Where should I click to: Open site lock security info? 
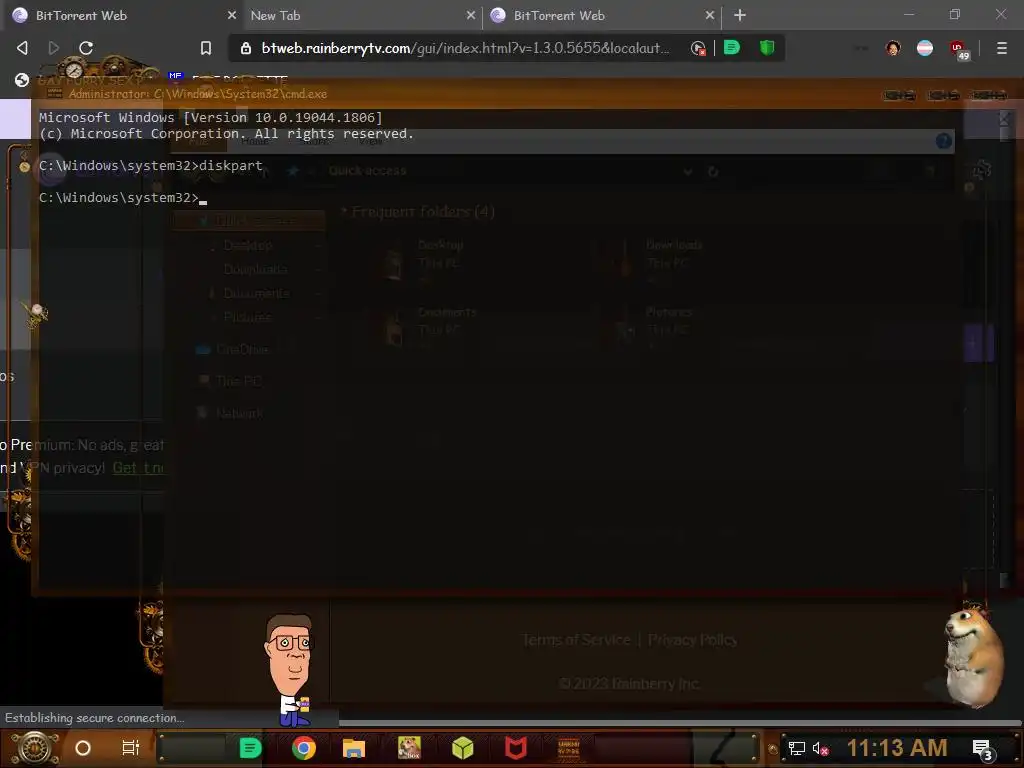246,48
